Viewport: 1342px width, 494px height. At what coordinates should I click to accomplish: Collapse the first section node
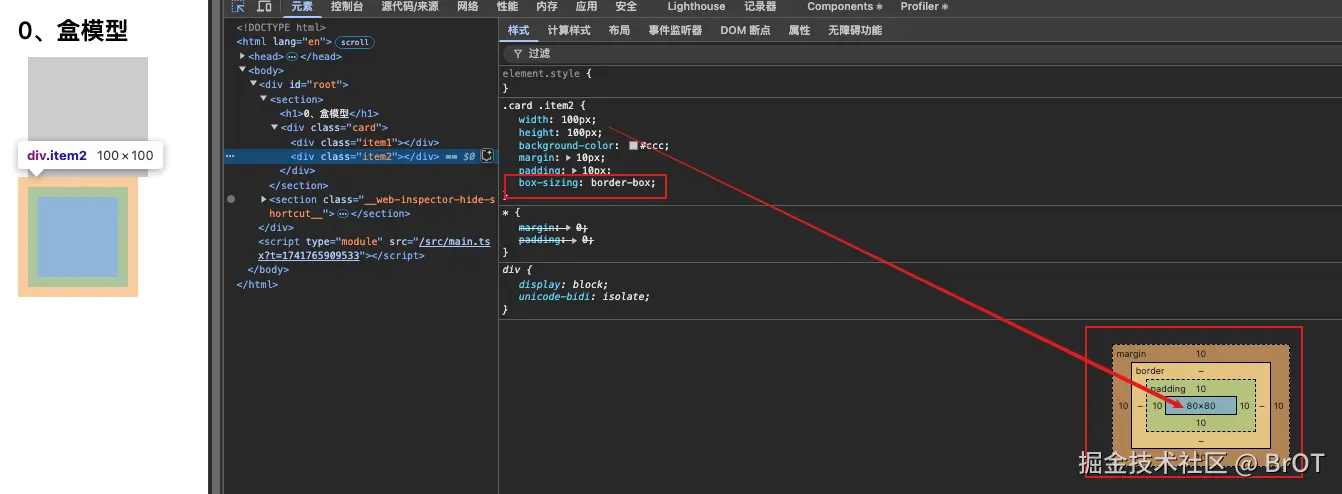tap(264, 99)
